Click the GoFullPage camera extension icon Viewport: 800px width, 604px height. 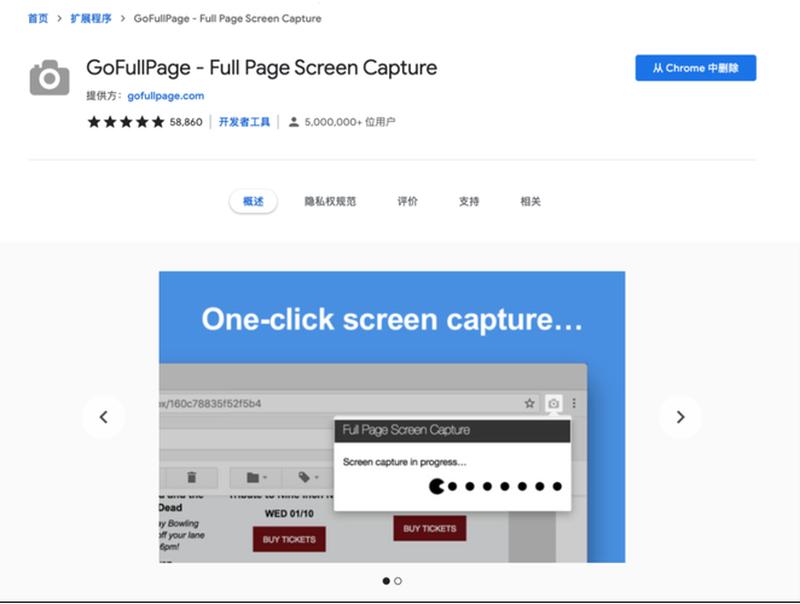pyautogui.click(x=49, y=78)
